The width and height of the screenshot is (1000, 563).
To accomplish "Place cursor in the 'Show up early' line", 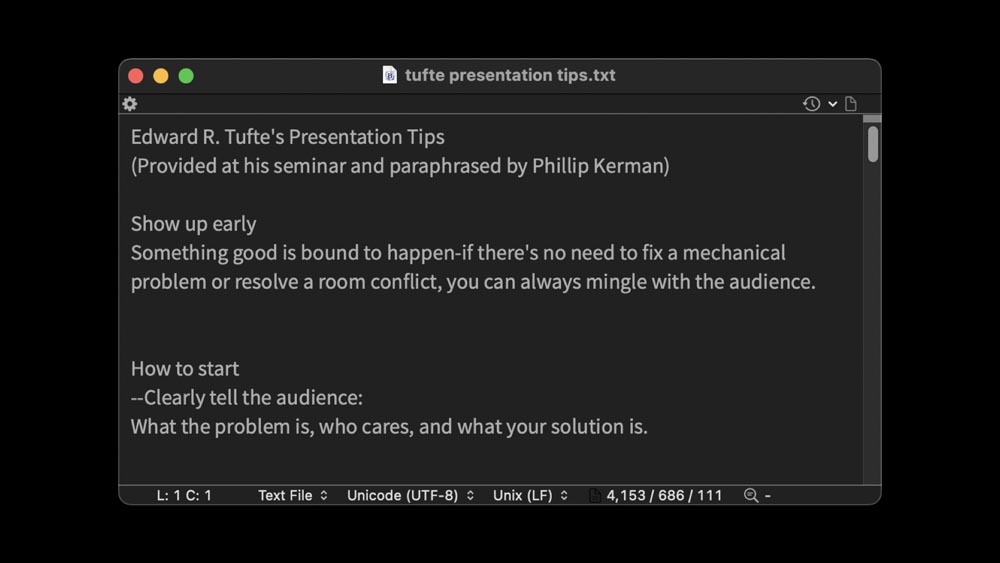I will (194, 224).
